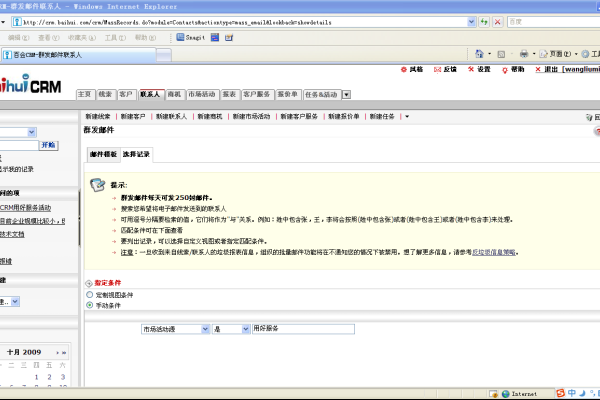Click the 新建任务 link
The width and height of the screenshot is (600, 400).
click(x=382, y=116)
